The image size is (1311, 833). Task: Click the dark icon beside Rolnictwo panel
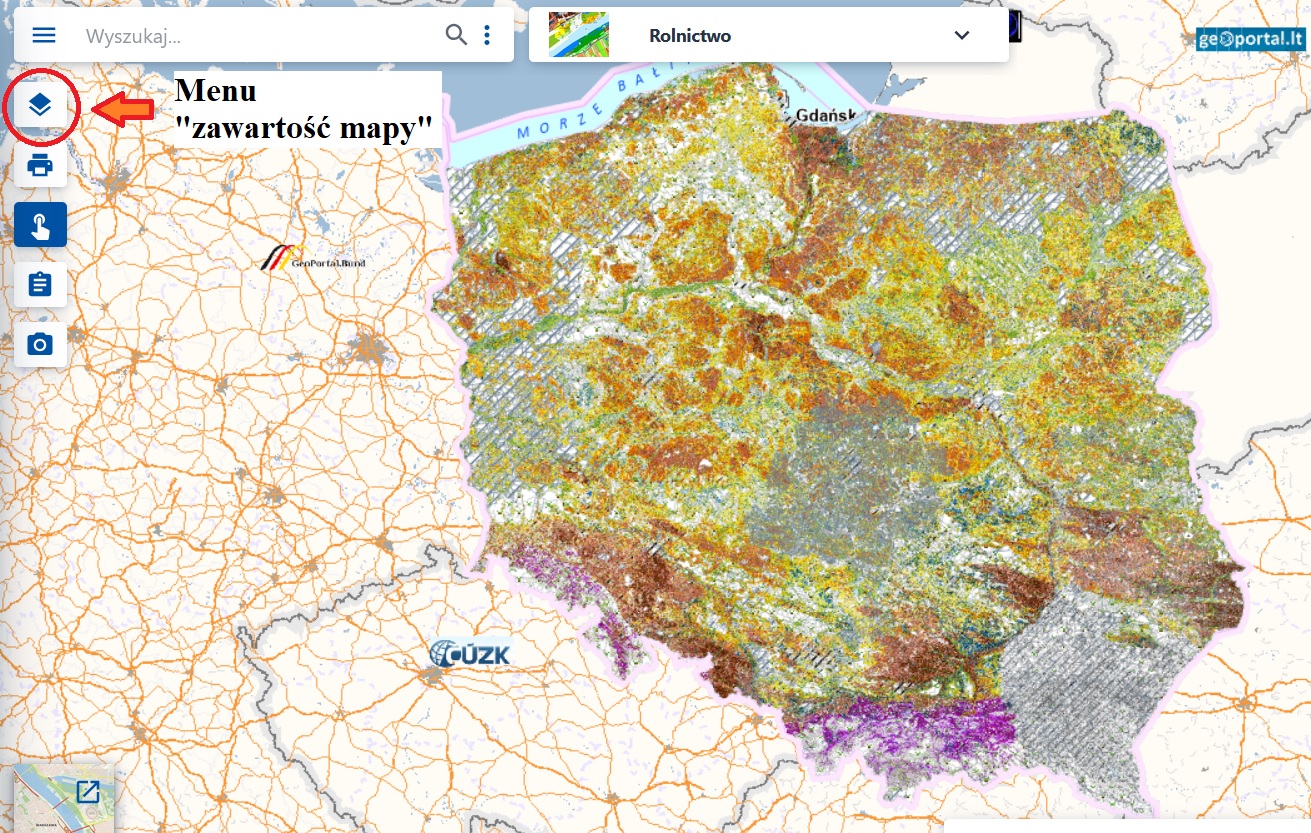pyautogui.click(x=1016, y=27)
